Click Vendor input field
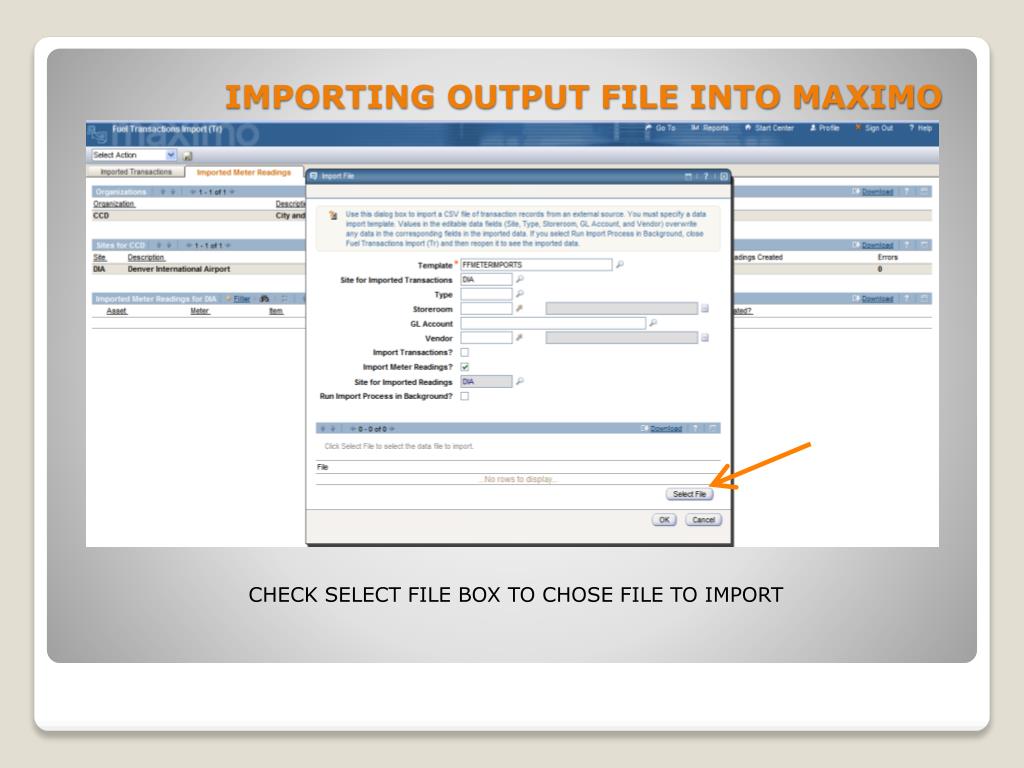 click(x=487, y=338)
